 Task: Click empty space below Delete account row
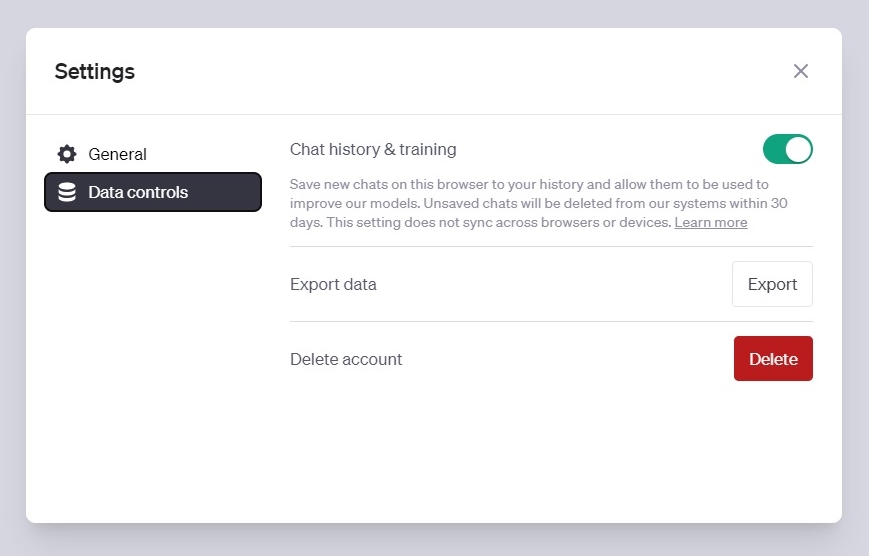coord(551,449)
